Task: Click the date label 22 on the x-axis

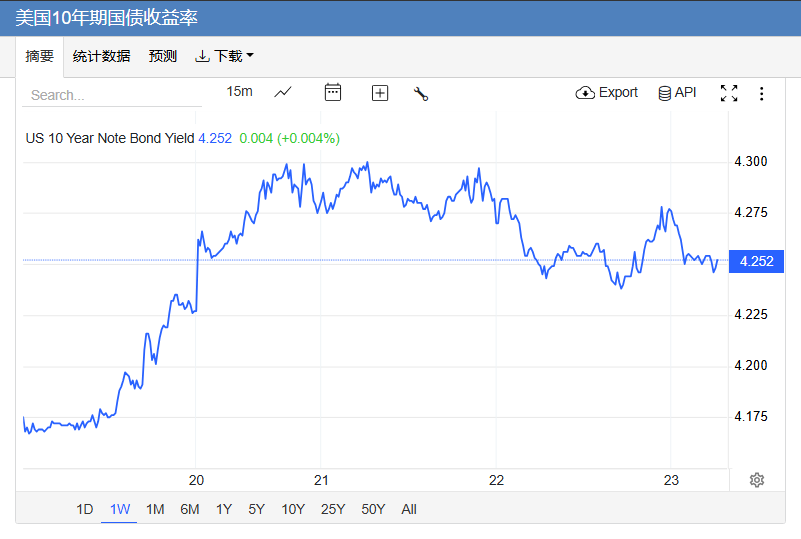Action: point(496,480)
